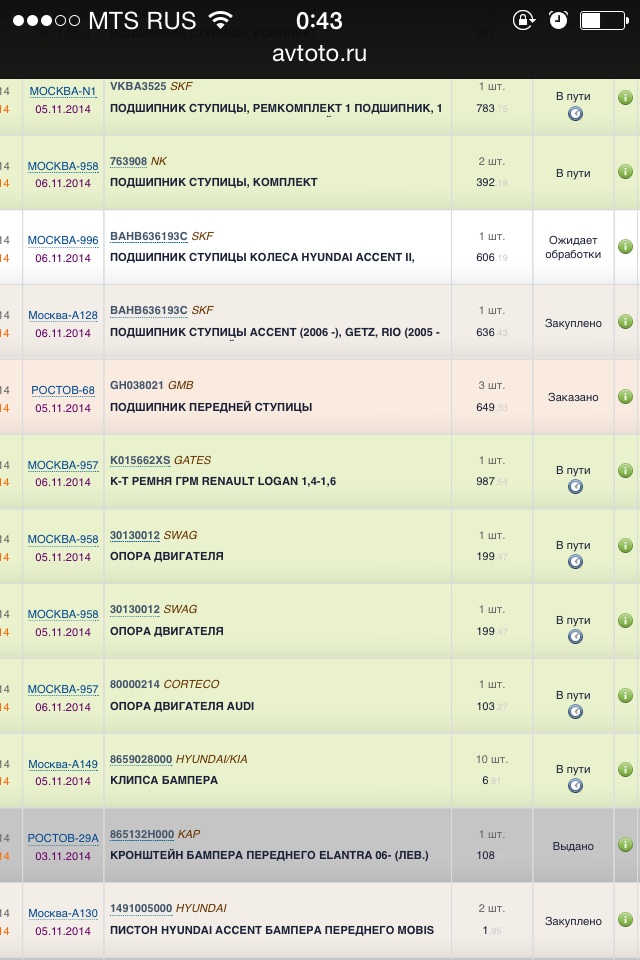
Task: Click the info icon for 1491005000 HYUNDAI
Action: click(x=625, y=920)
